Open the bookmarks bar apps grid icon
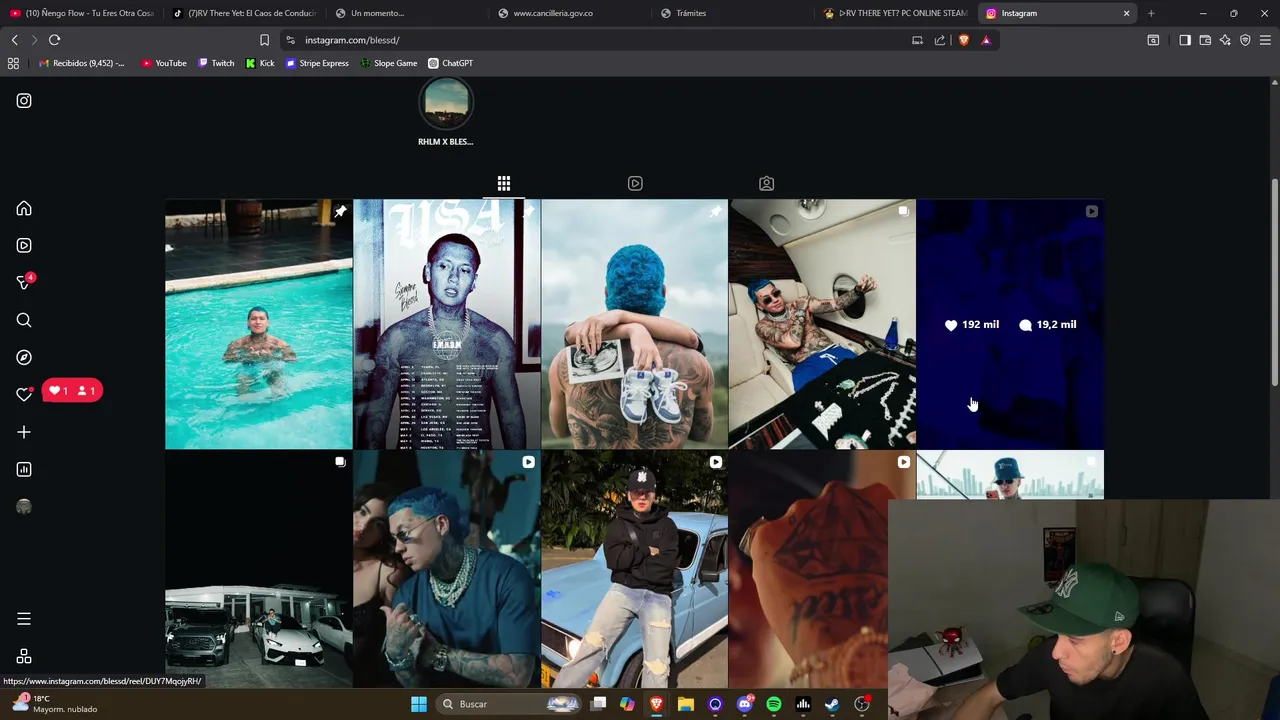Image resolution: width=1280 pixels, height=720 pixels. pyautogui.click(x=13, y=63)
